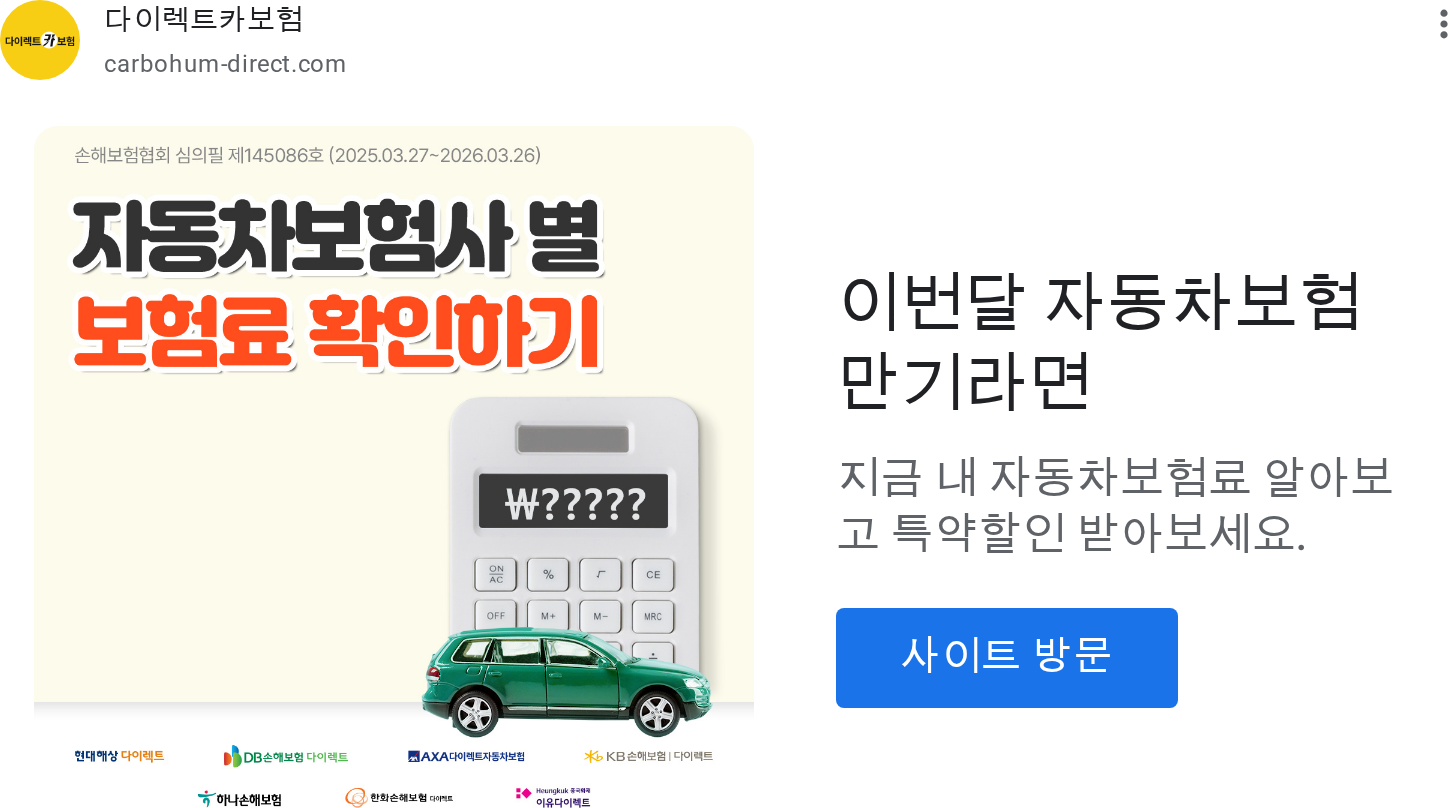1448x808 pixels.
Task: Click the 이번달 자동차보험 만기라면 headline
Action: click(1100, 340)
